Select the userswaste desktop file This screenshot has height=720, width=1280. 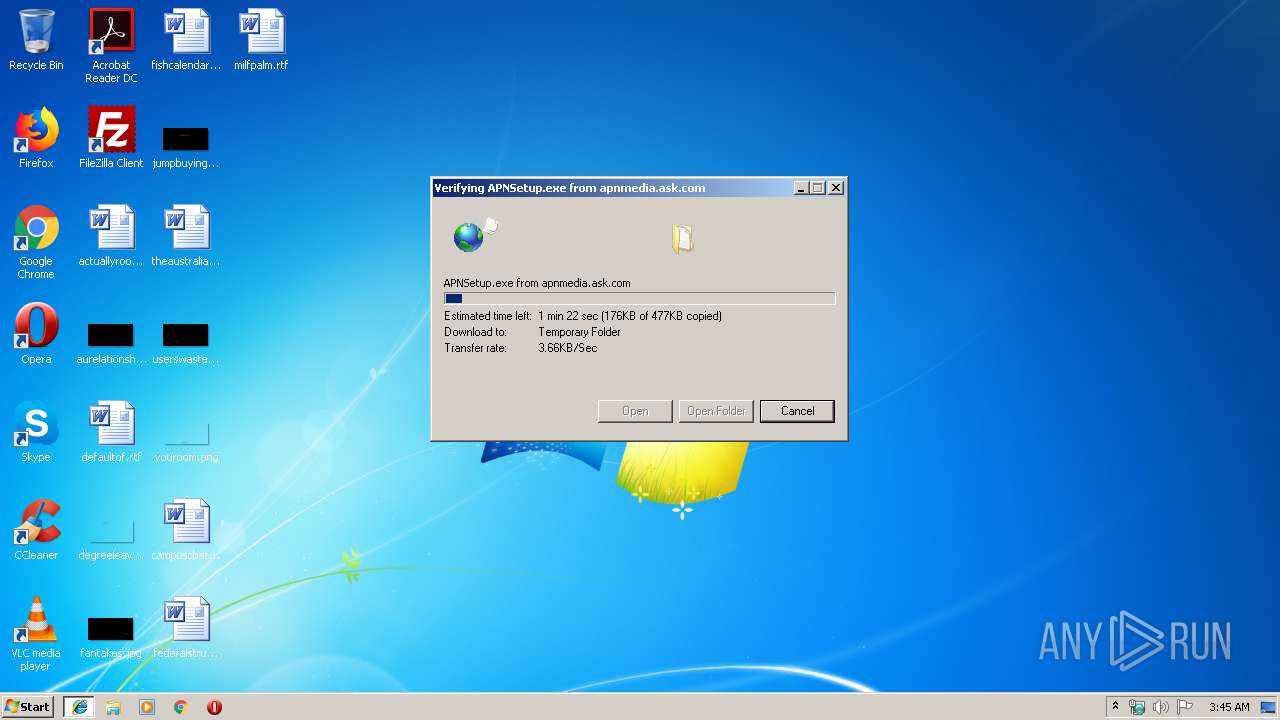coord(186,342)
